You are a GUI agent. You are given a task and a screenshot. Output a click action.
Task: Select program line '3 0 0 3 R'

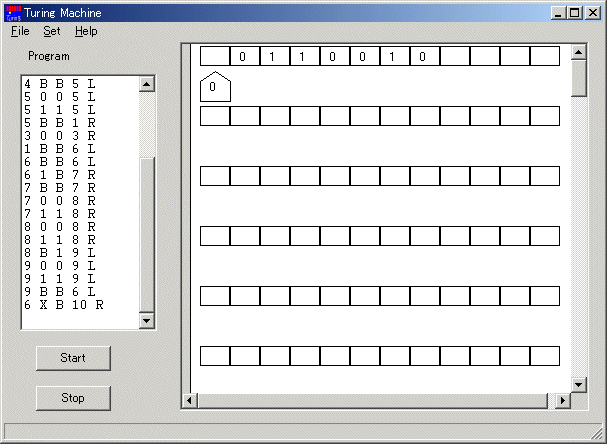(60, 136)
